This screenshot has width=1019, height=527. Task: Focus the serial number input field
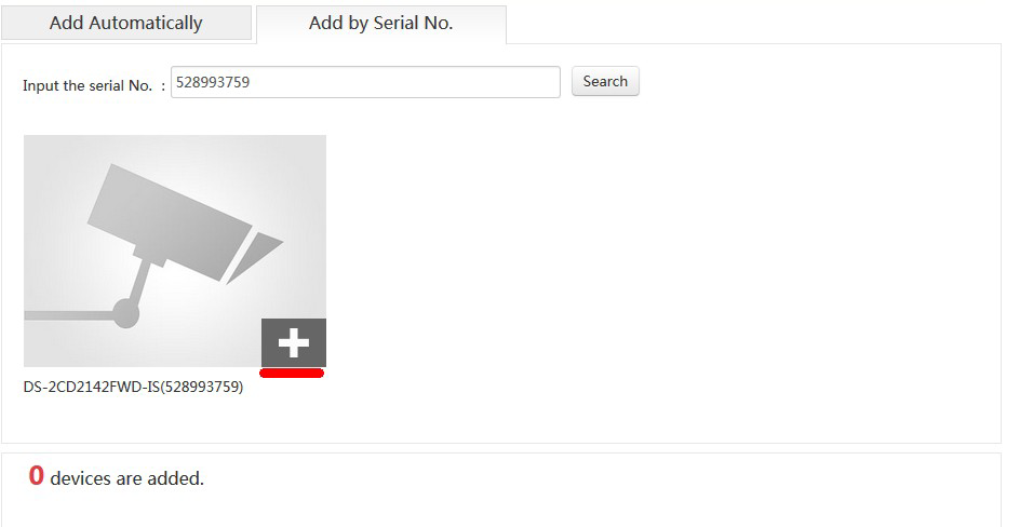[x=365, y=82]
